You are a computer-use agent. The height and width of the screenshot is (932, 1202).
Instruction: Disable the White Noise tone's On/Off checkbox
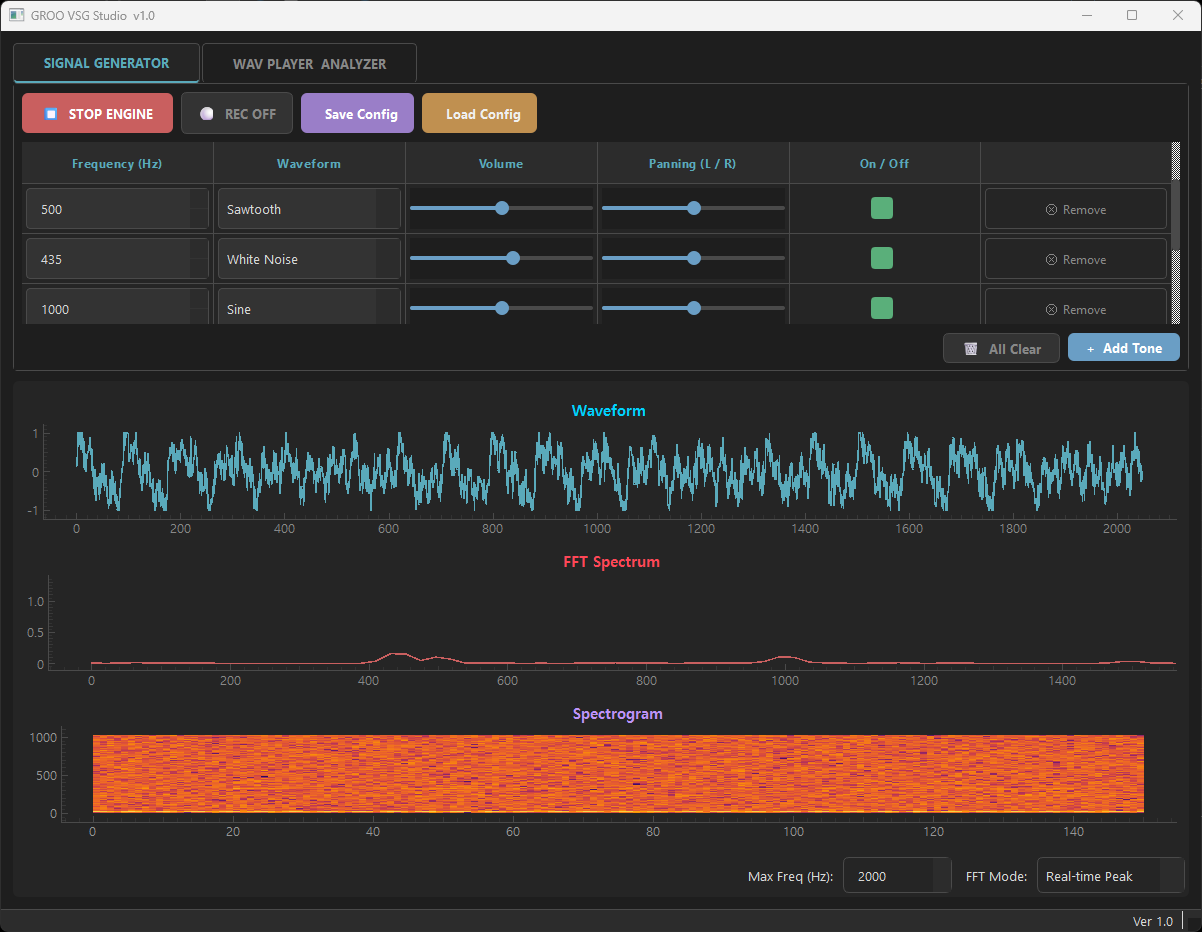[882, 258]
